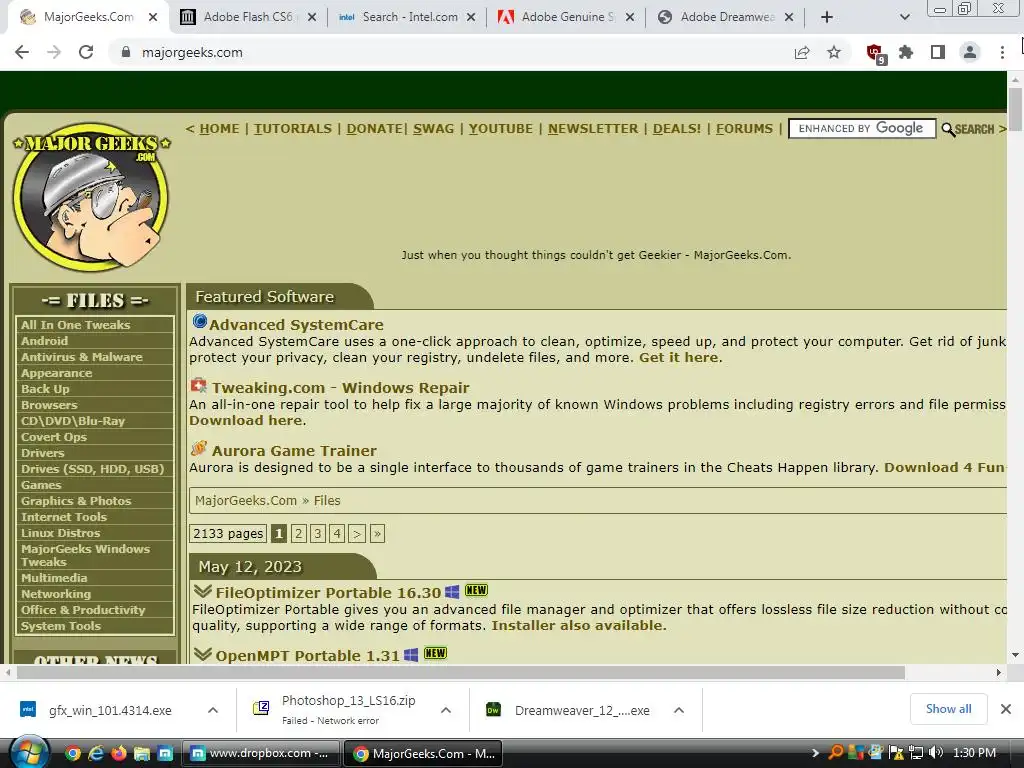Open the Graphics & Photos category
Screen dimensions: 1024x768
tap(76, 501)
